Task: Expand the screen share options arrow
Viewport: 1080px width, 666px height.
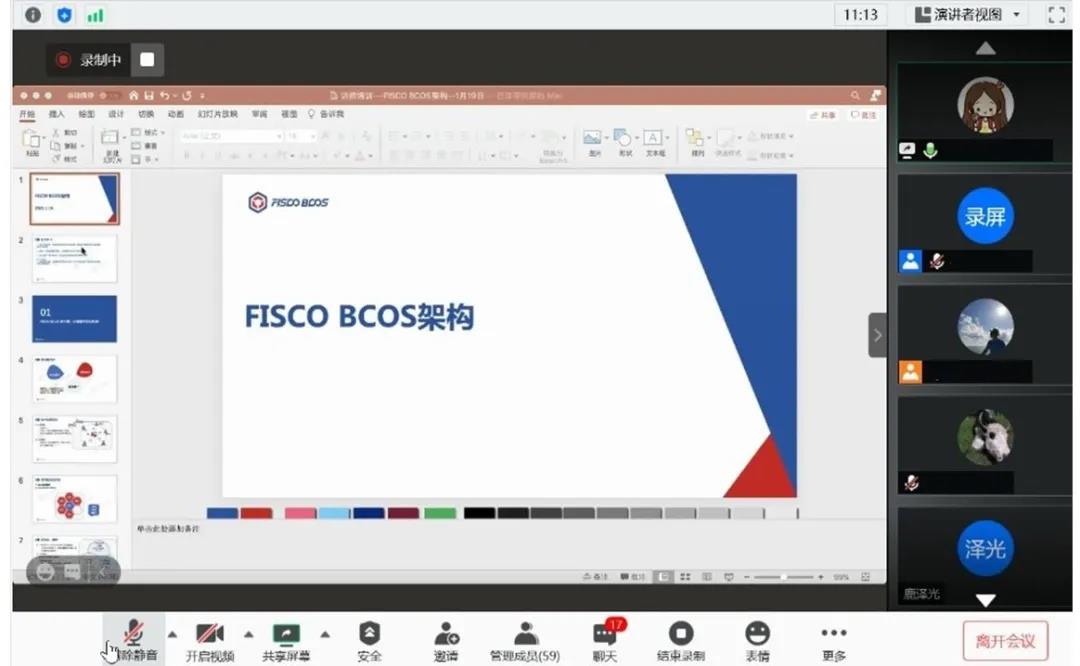Action: coord(325,634)
